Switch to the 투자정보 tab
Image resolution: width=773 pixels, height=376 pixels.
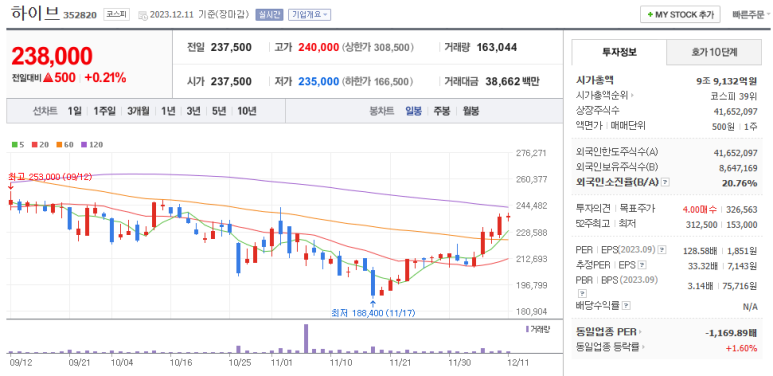coord(619,52)
